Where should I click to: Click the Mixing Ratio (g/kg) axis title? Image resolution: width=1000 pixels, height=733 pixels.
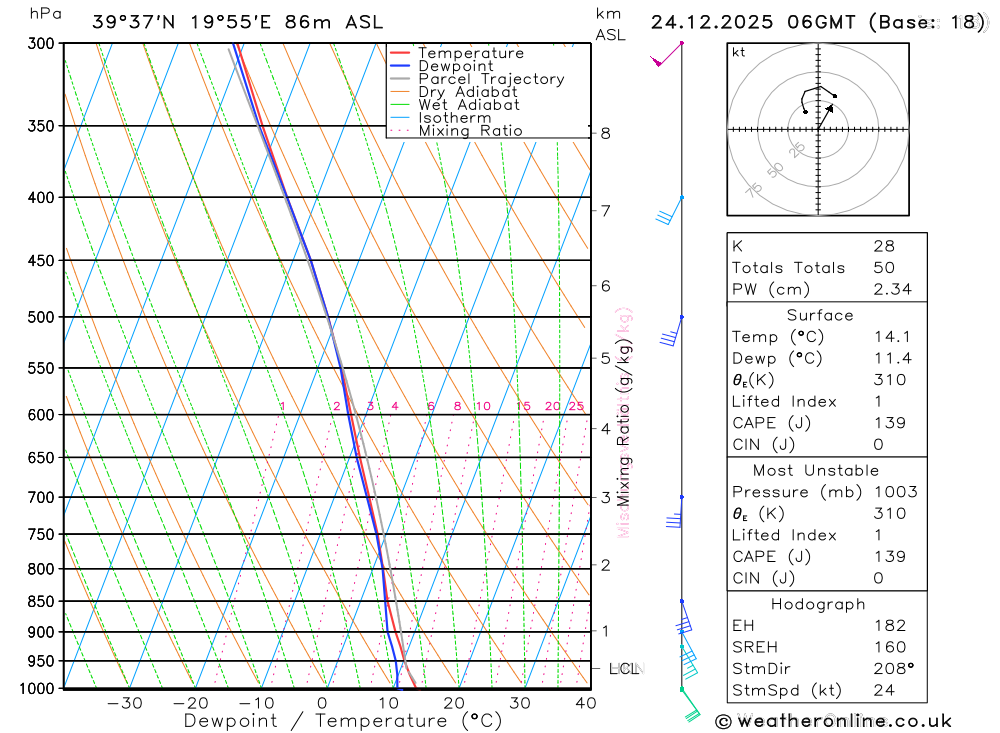pos(624,423)
